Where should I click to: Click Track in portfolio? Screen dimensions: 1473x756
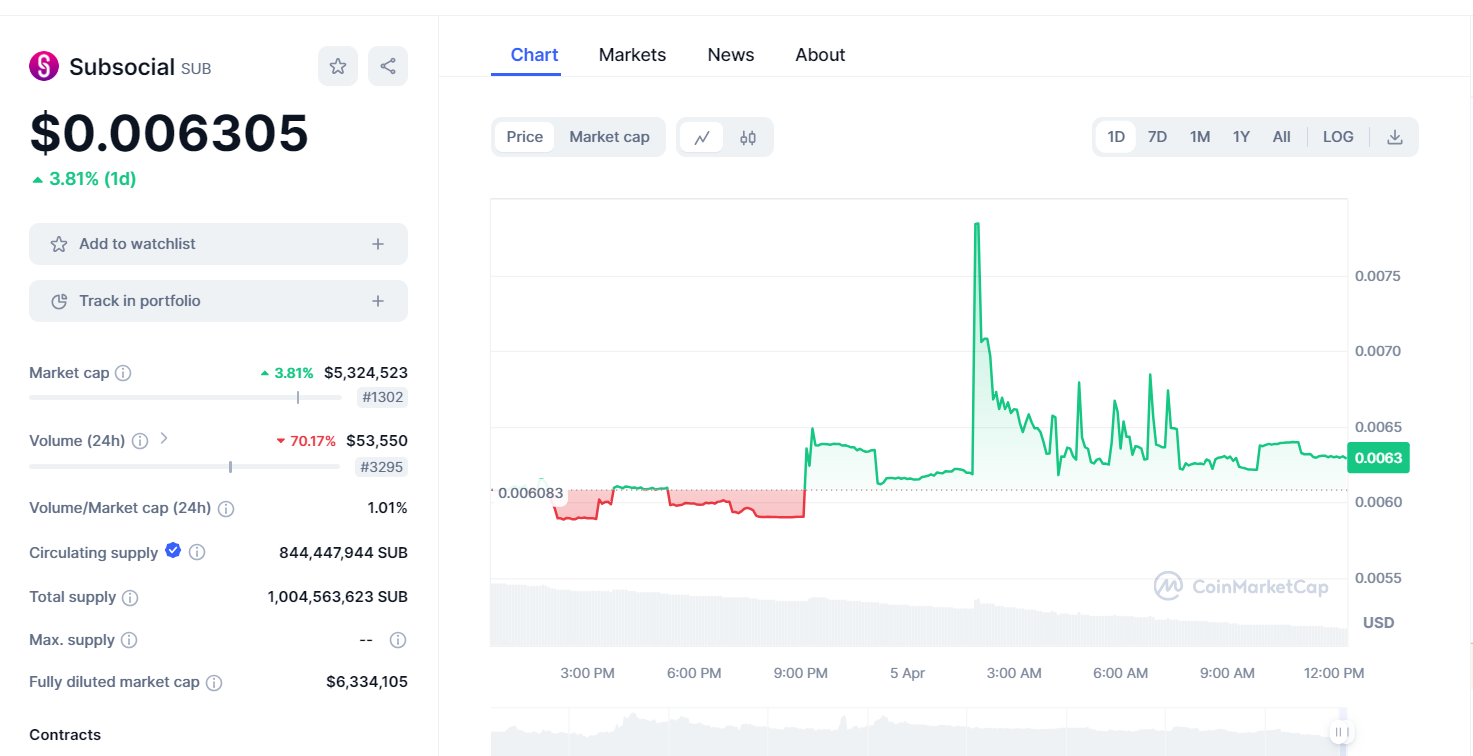tap(217, 300)
